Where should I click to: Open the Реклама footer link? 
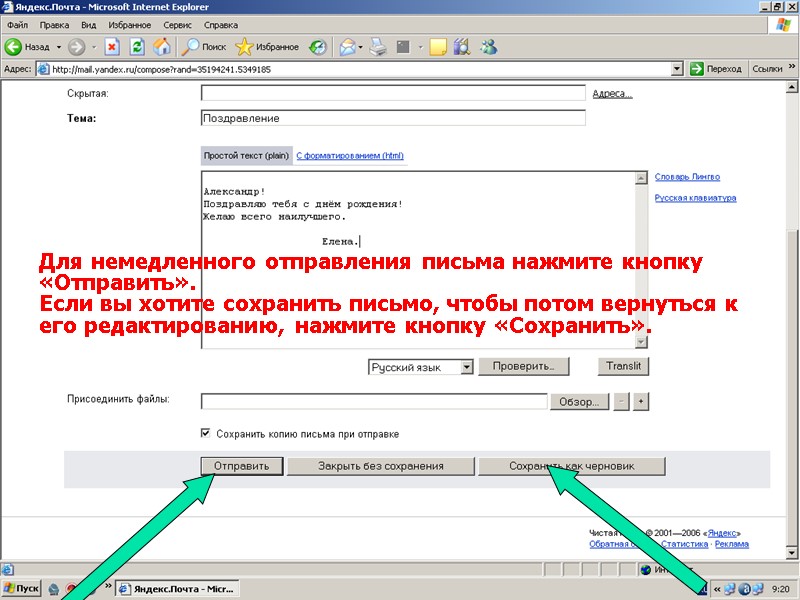(732, 544)
